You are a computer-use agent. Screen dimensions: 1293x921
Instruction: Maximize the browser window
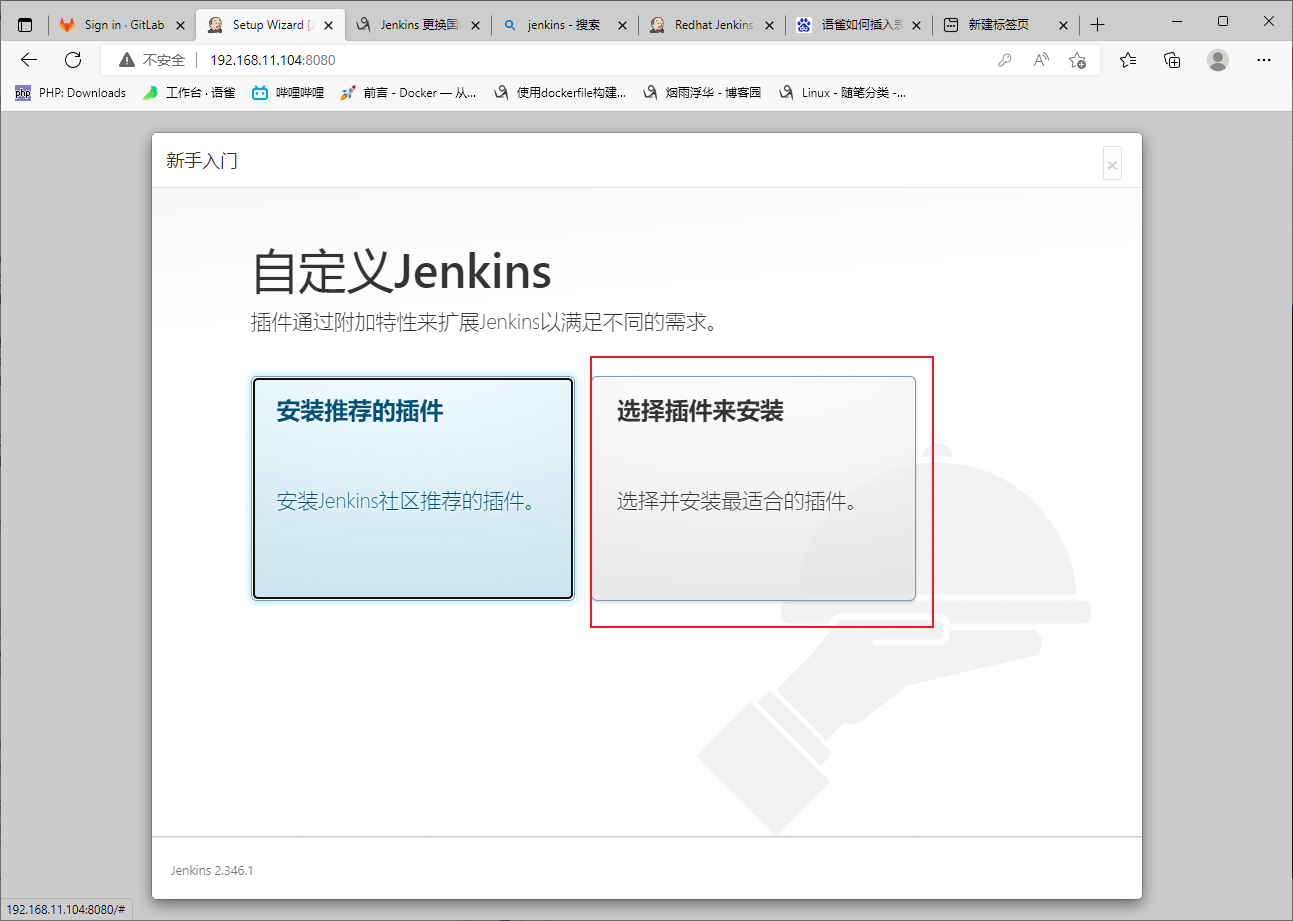coord(1222,21)
